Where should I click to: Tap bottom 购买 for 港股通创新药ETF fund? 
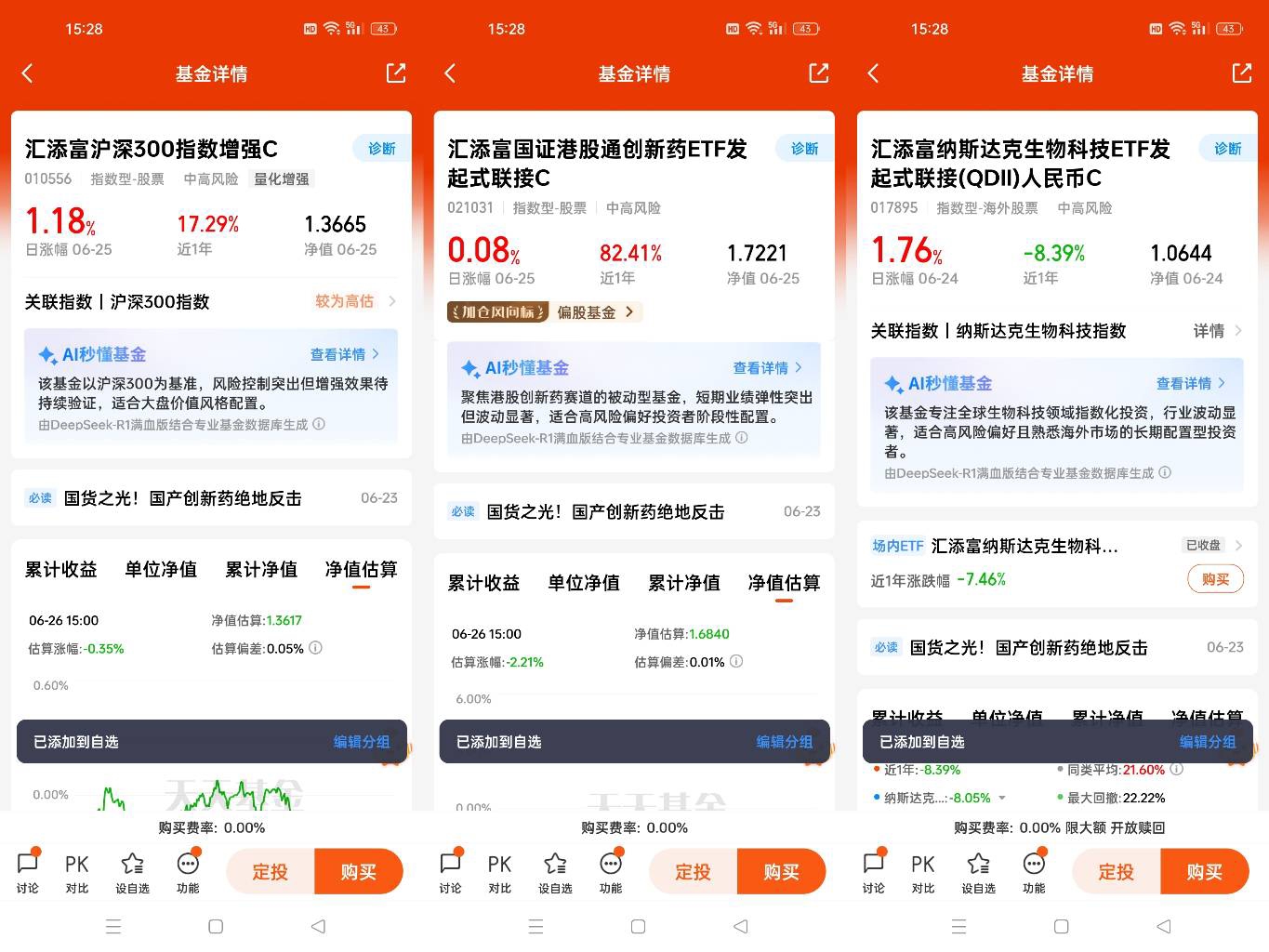(x=782, y=872)
